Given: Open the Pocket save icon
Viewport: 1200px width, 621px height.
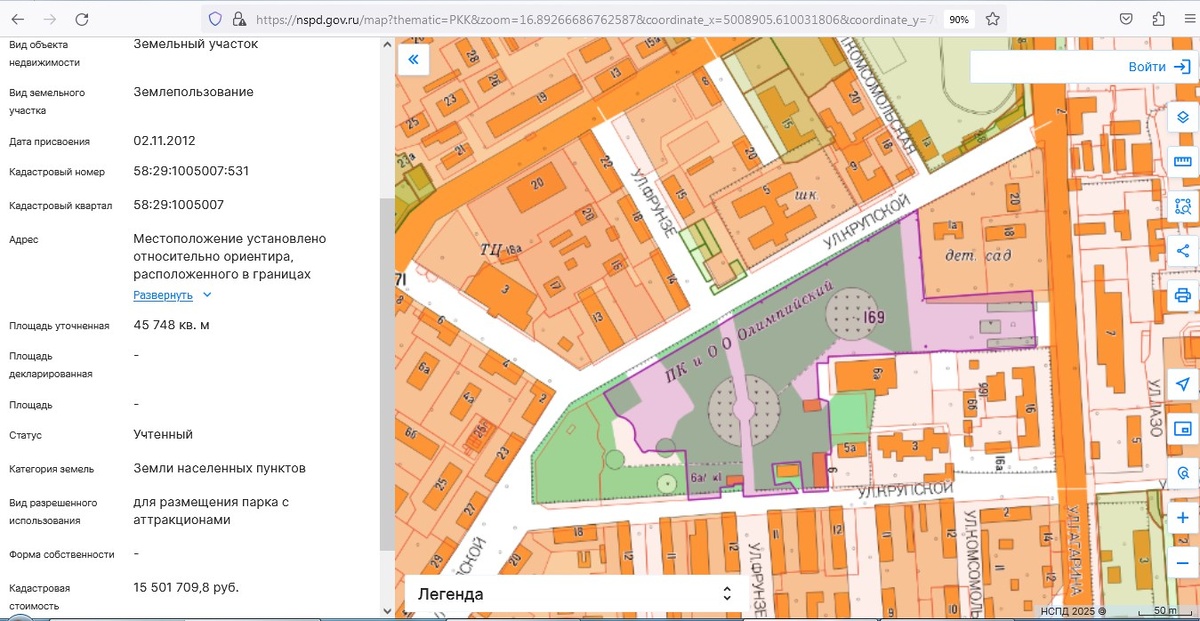Looking at the screenshot, I should click(1126, 19).
